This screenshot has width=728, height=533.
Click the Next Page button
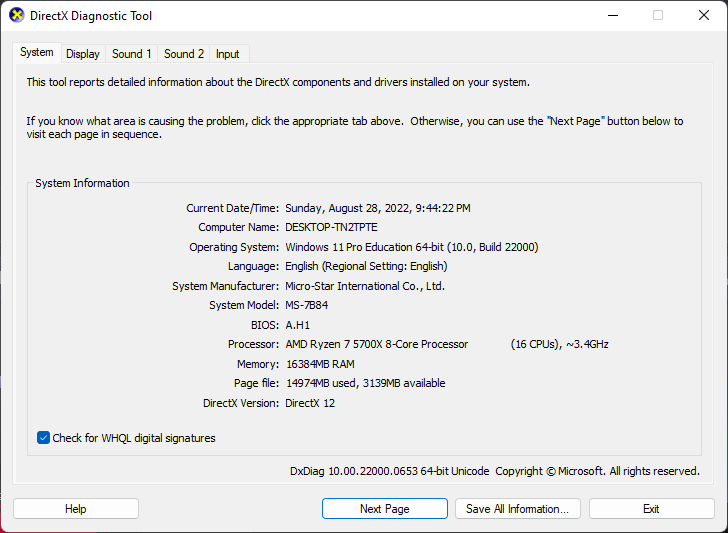point(384,509)
